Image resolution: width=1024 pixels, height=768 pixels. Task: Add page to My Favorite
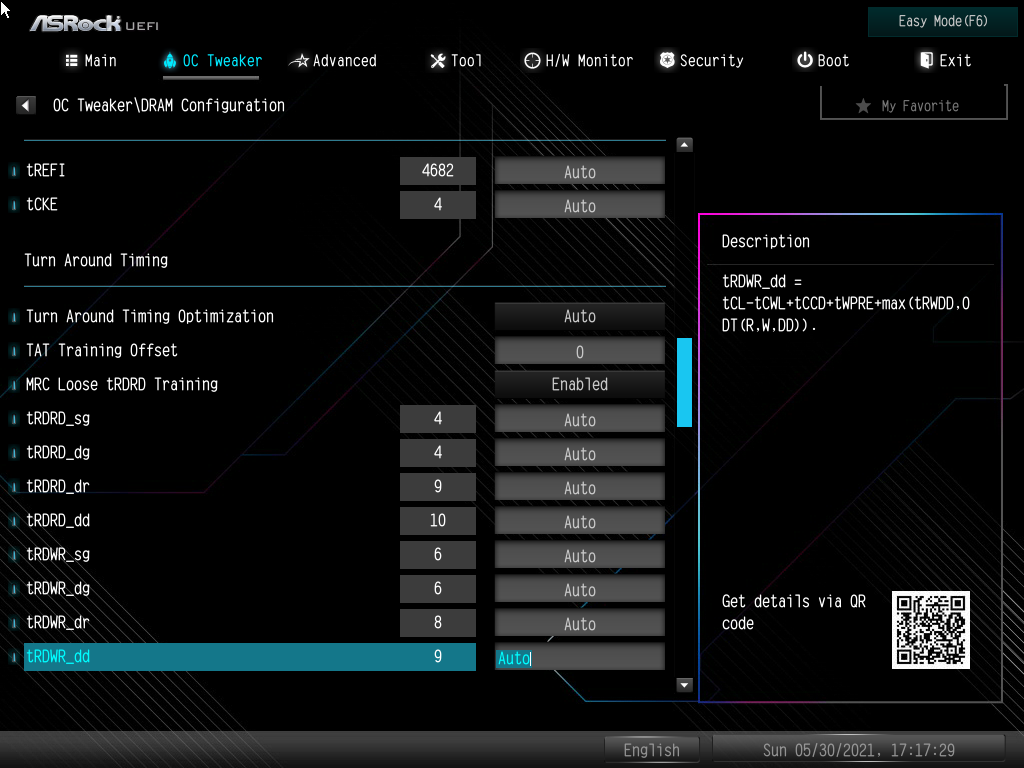(912, 103)
